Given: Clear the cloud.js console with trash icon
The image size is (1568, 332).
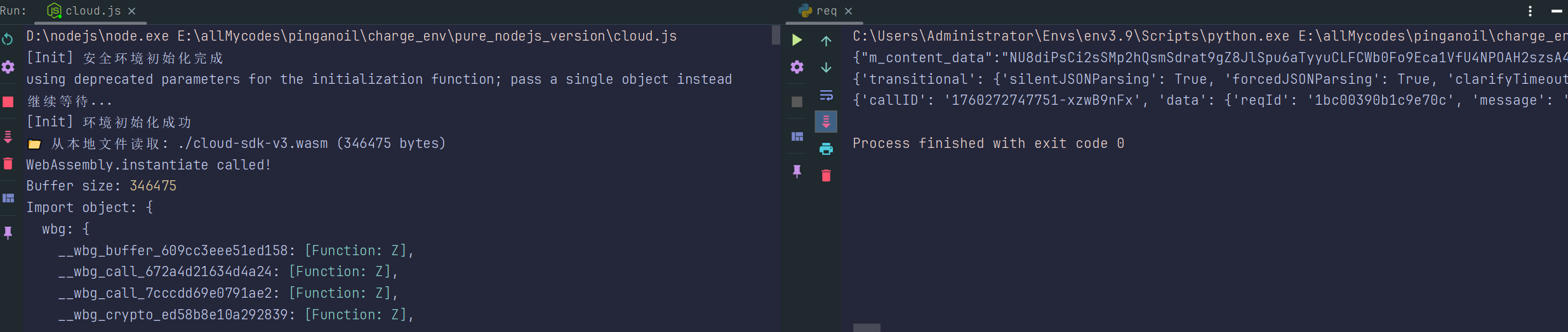Looking at the screenshot, I should pos(8,164).
